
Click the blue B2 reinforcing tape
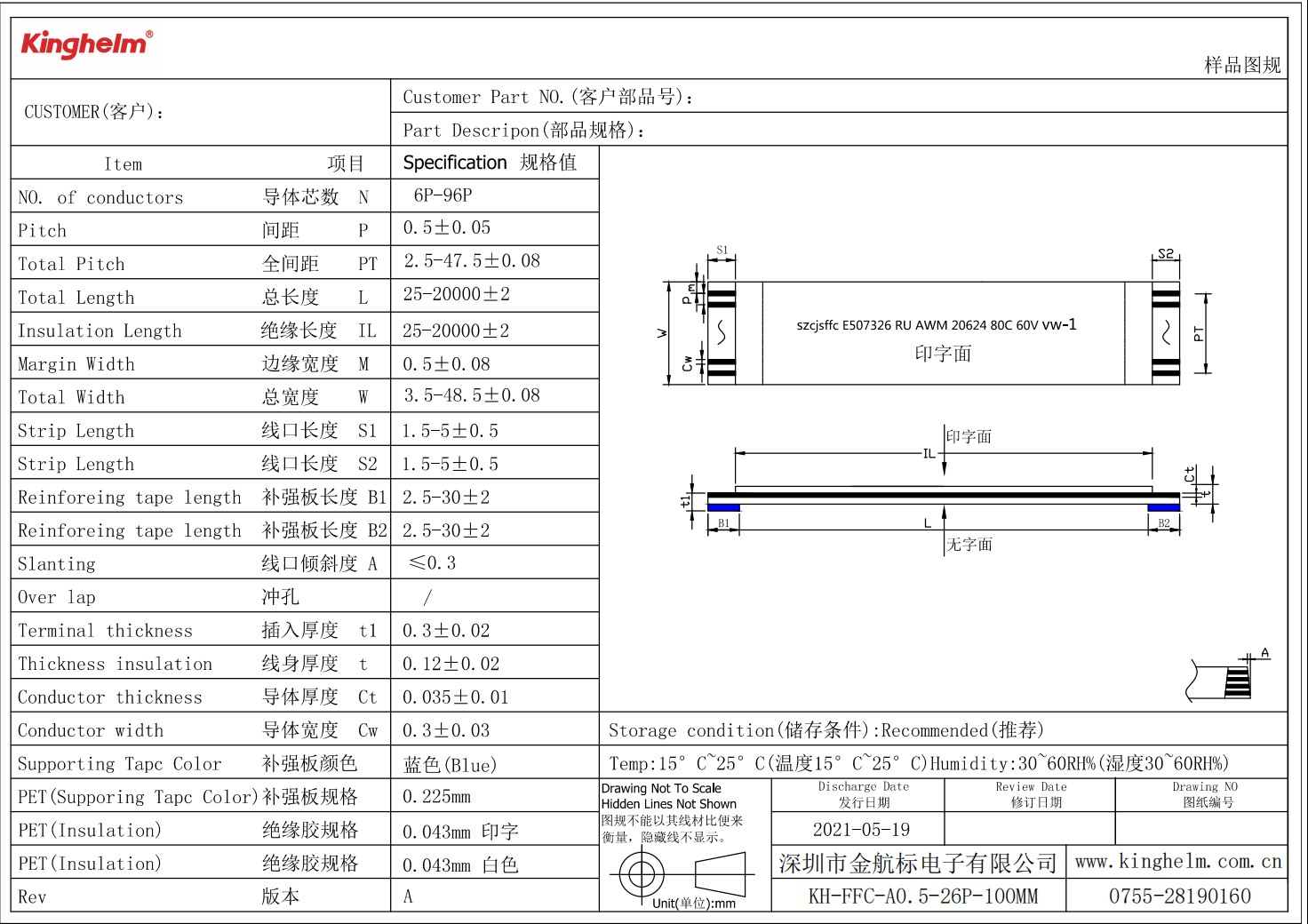click(1163, 507)
